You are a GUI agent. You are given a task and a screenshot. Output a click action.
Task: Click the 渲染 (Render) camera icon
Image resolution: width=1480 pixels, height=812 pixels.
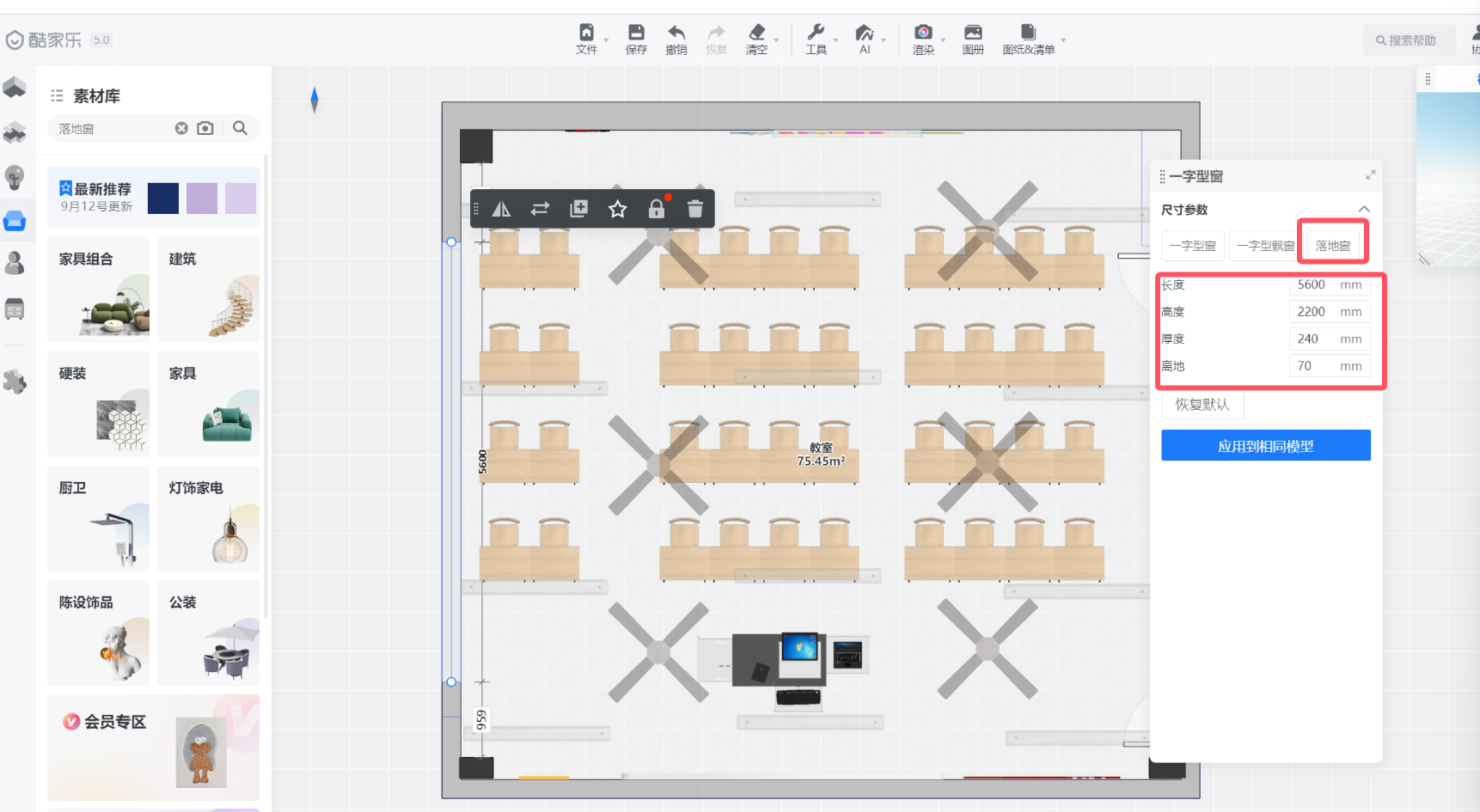923,33
